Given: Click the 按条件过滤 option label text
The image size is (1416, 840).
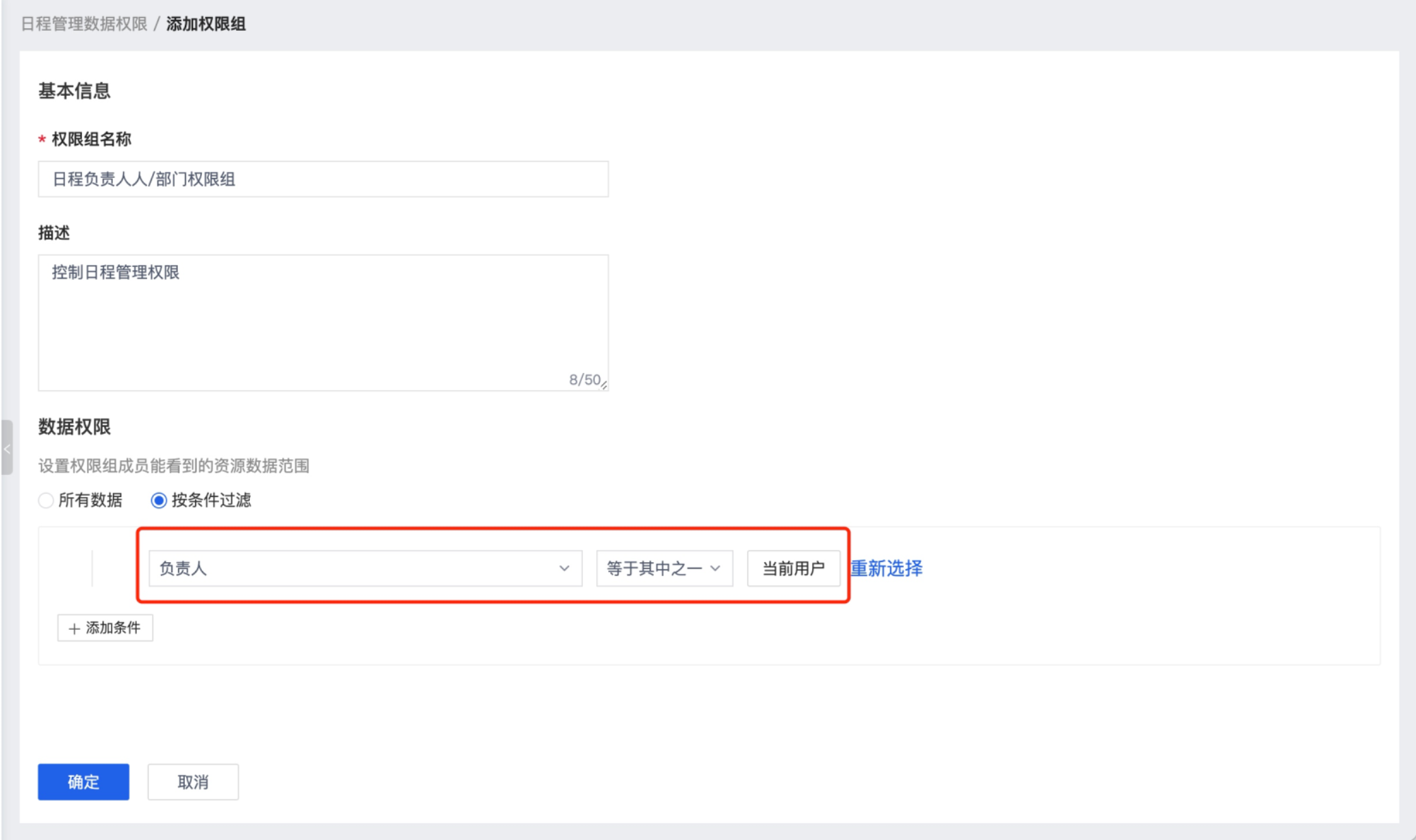Looking at the screenshot, I should 211,500.
